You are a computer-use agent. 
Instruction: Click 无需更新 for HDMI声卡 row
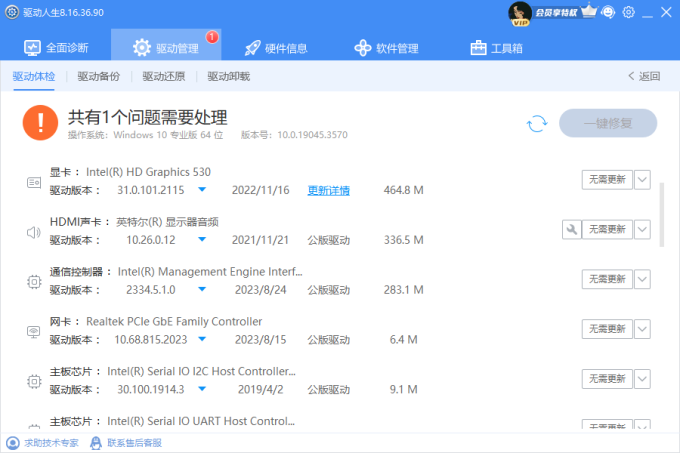607,229
